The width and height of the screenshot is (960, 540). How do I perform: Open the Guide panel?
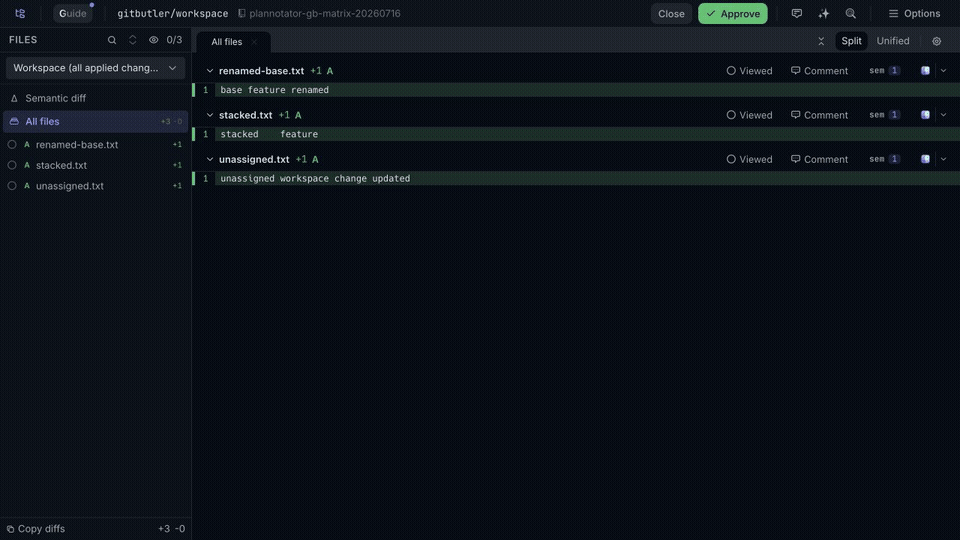coord(72,13)
